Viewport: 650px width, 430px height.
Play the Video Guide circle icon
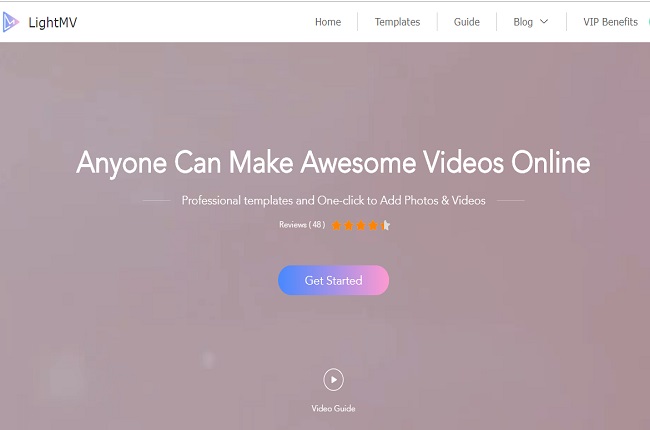(x=333, y=379)
